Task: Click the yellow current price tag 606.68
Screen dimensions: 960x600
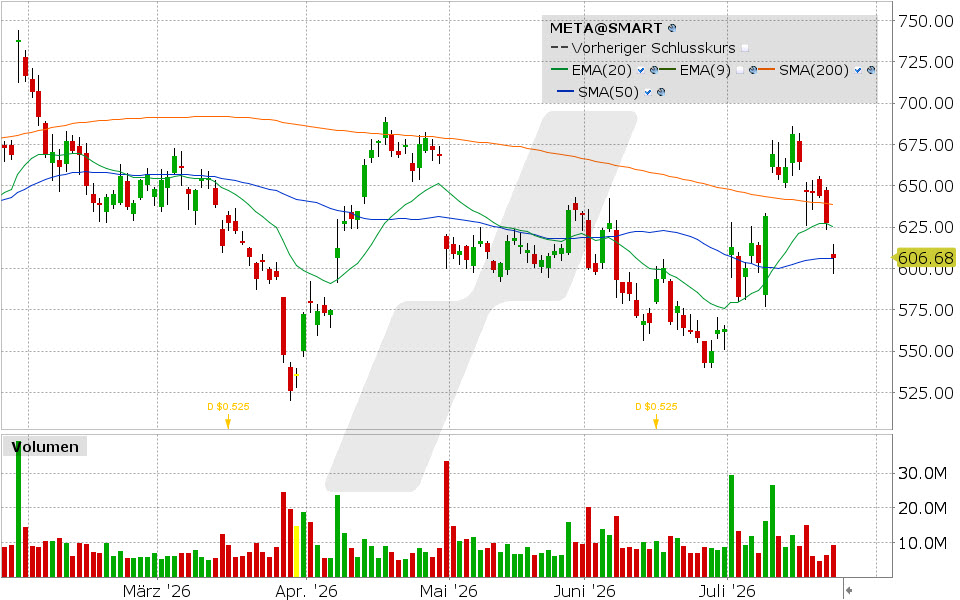Action: pos(924,258)
